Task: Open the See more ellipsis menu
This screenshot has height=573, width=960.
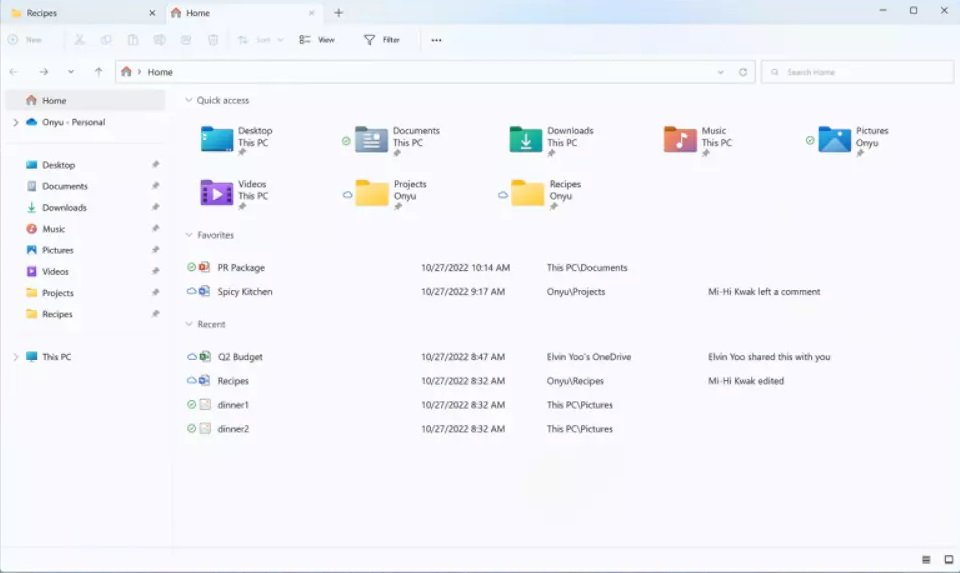Action: point(436,40)
